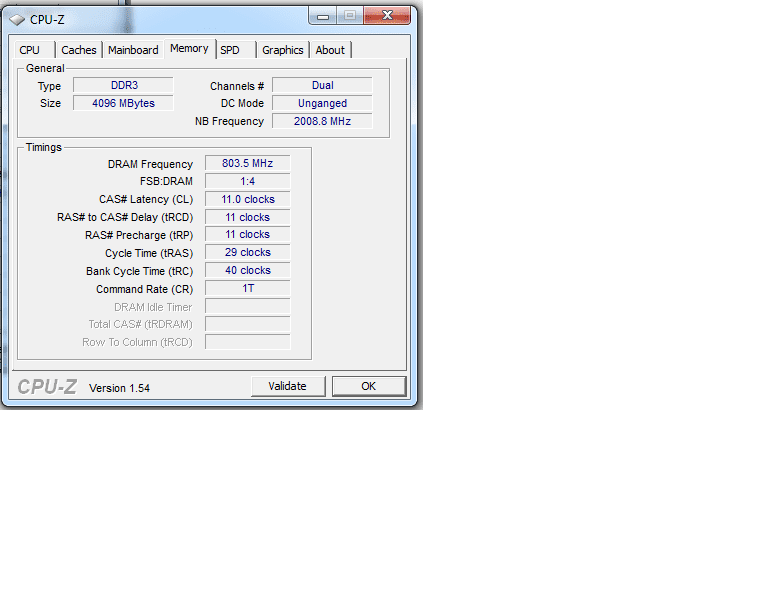The width and height of the screenshot is (768, 614).
Task: Select the Mainboard tab
Action: pos(133,50)
